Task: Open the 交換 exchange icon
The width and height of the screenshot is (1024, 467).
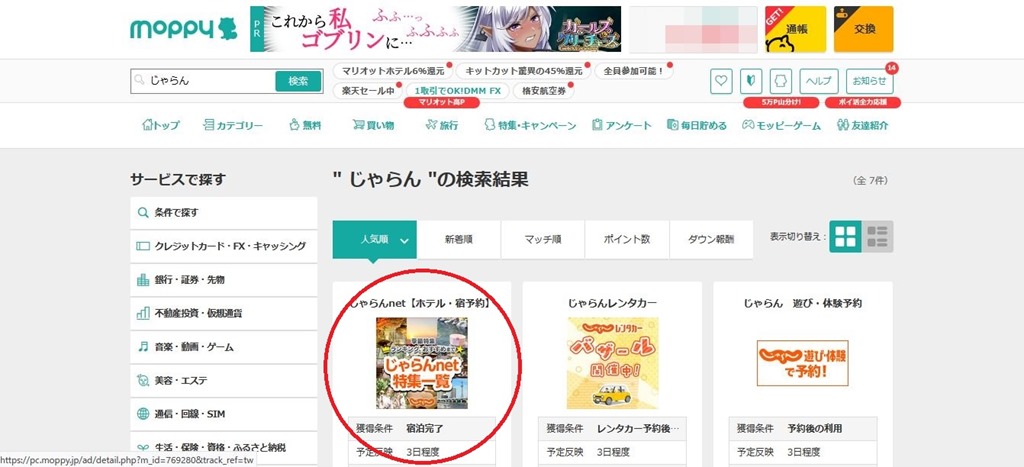Action: coord(863,29)
